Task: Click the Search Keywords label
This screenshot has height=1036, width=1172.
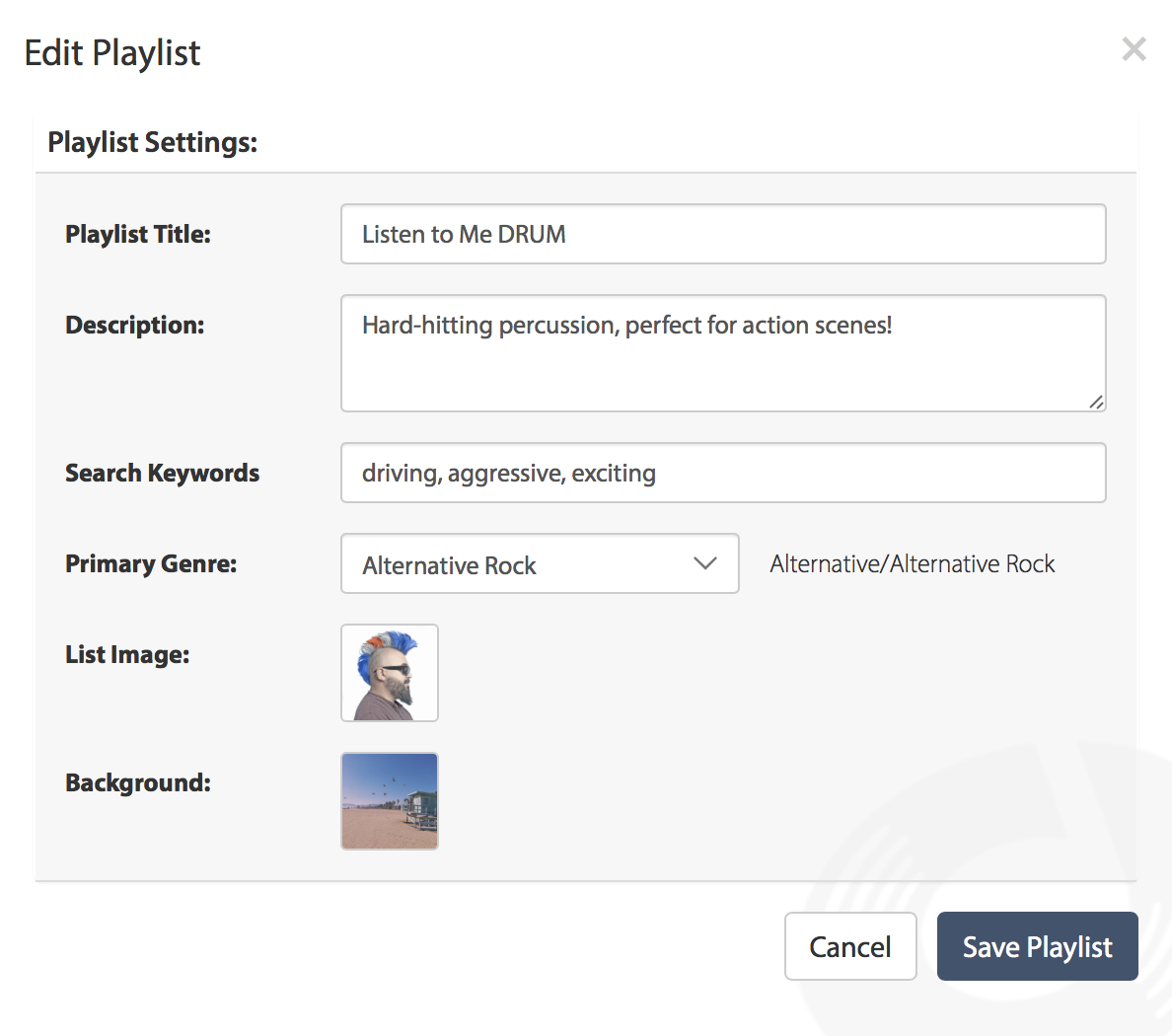Action: 162,473
